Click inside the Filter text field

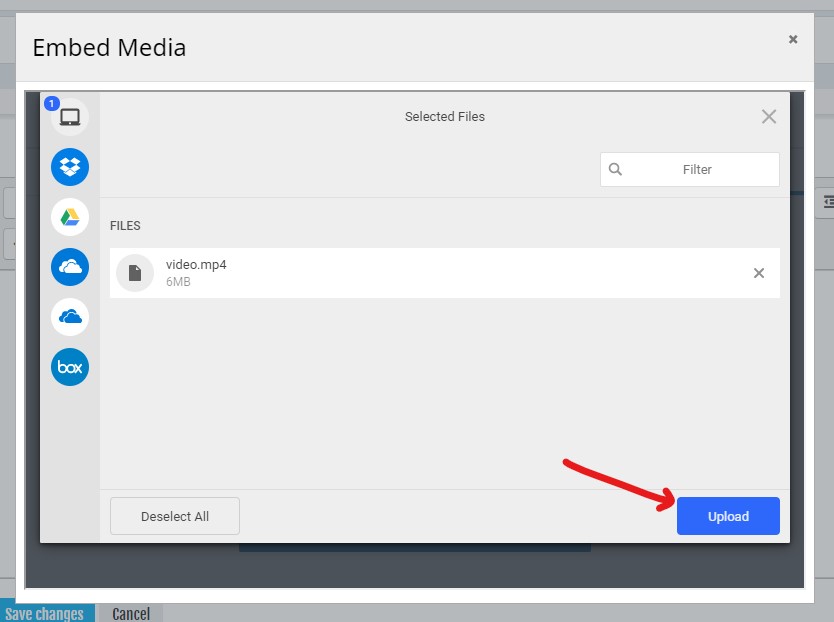697,169
